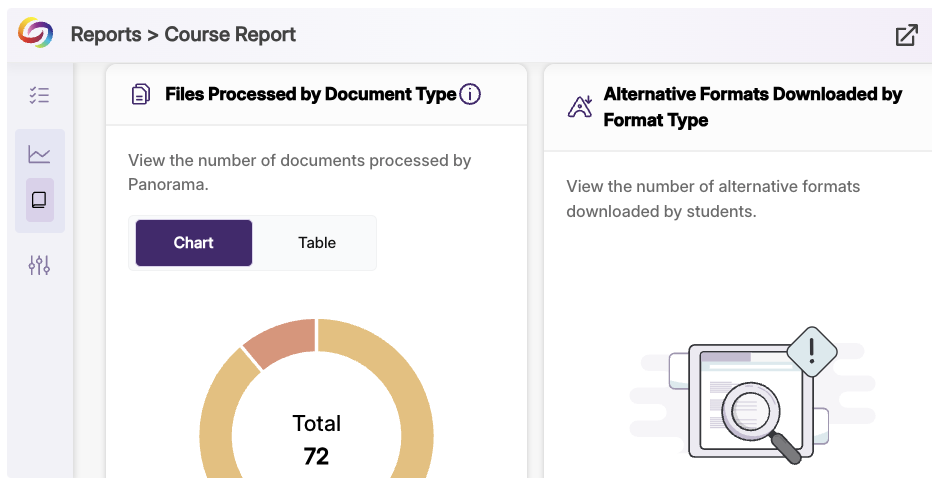Open the checklist icon in sidebar
The height and width of the screenshot is (494, 932).
coord(39,95)
